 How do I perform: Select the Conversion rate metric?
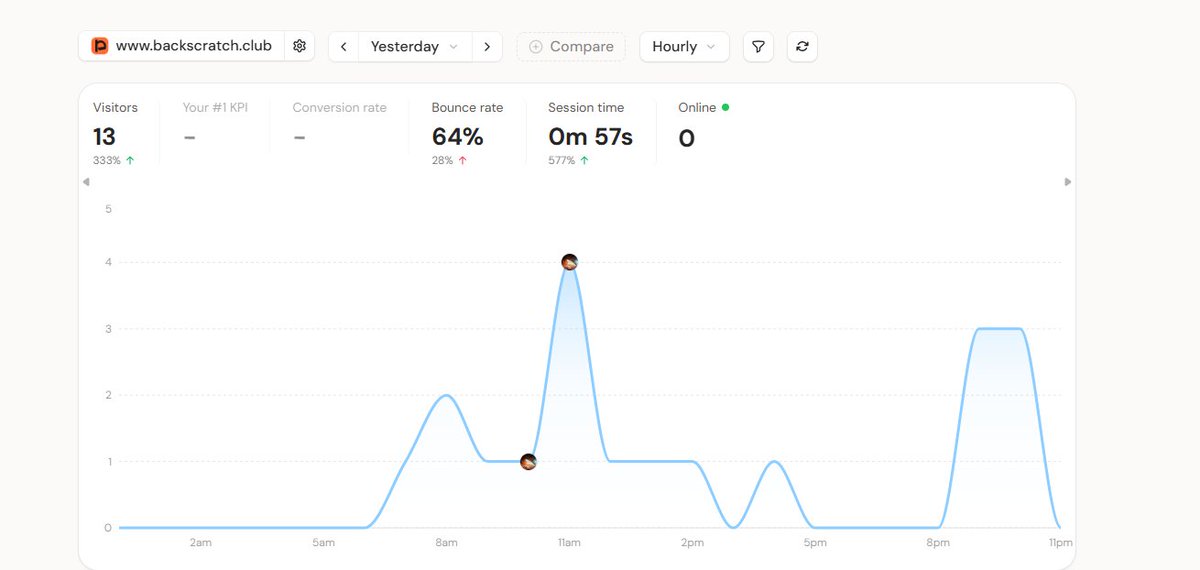coord(339,107)
